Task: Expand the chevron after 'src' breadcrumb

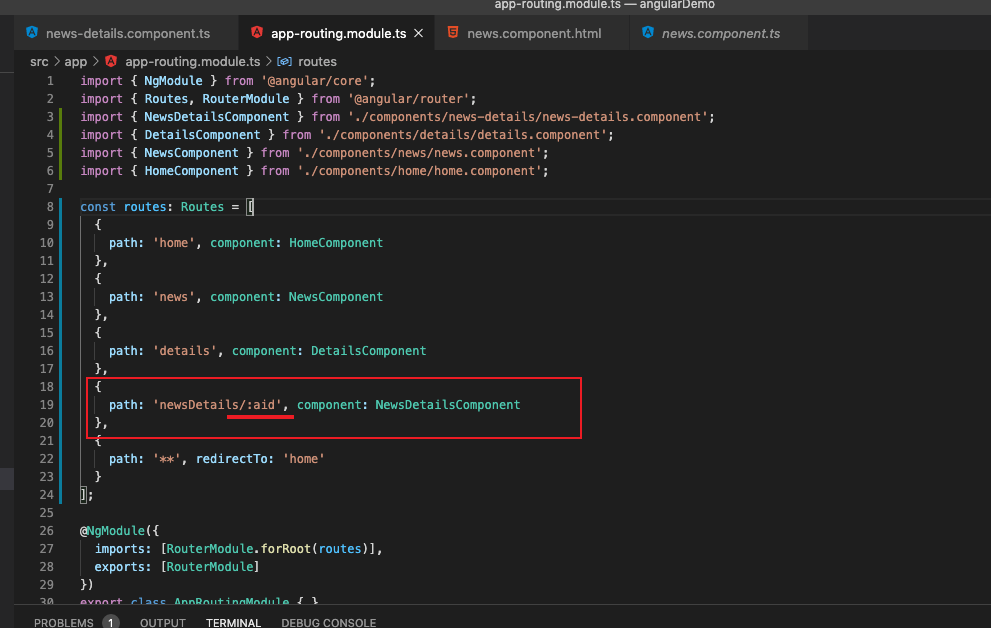Action: (56, 61)
